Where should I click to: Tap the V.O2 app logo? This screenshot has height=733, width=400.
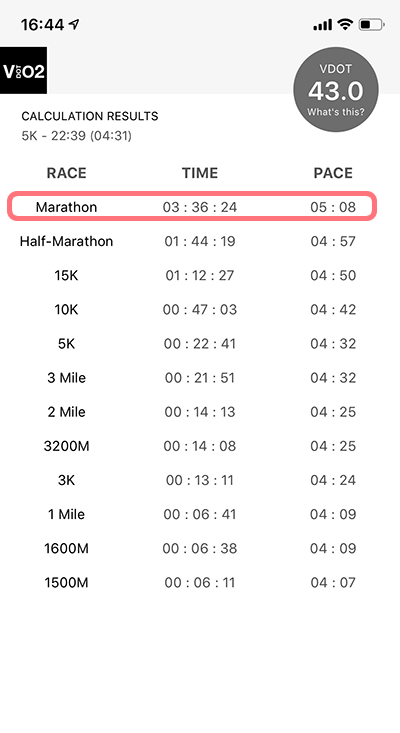coord(23,70)
